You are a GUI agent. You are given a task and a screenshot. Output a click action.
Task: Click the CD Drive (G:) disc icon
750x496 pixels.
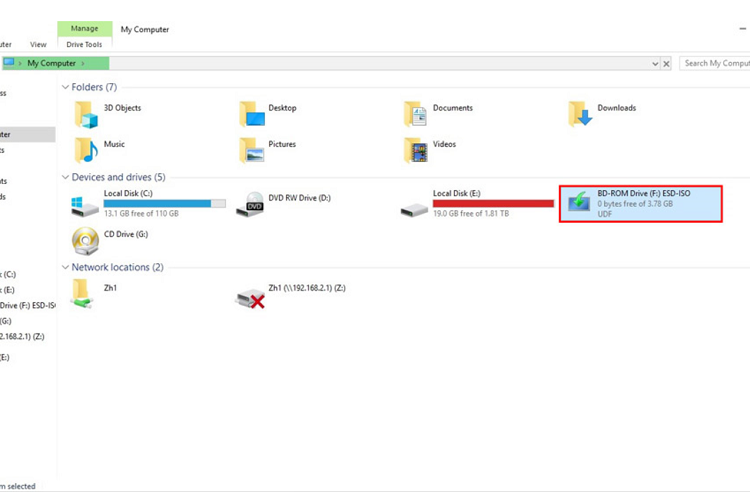85,240
